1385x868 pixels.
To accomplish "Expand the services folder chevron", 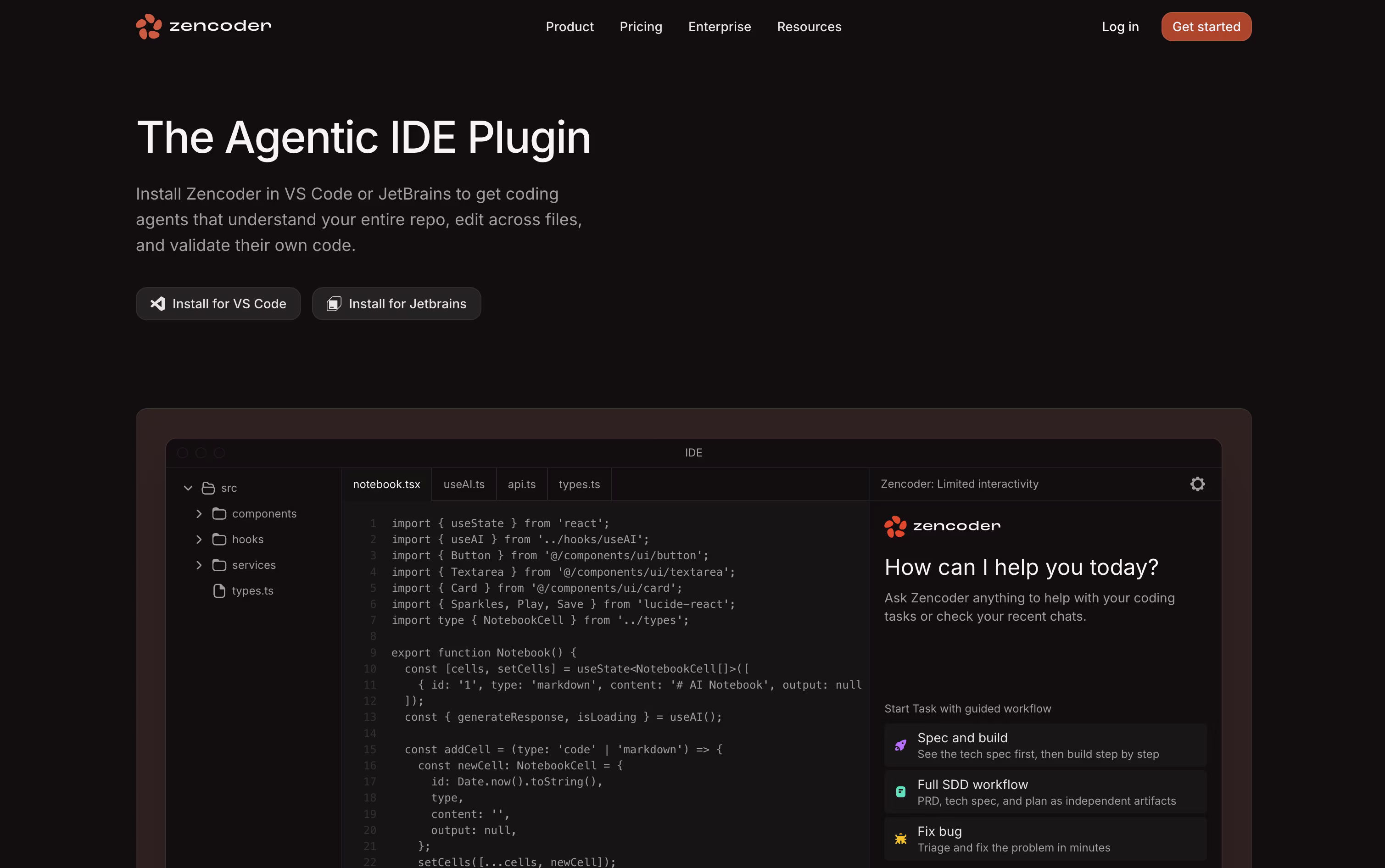I will 199,566.
